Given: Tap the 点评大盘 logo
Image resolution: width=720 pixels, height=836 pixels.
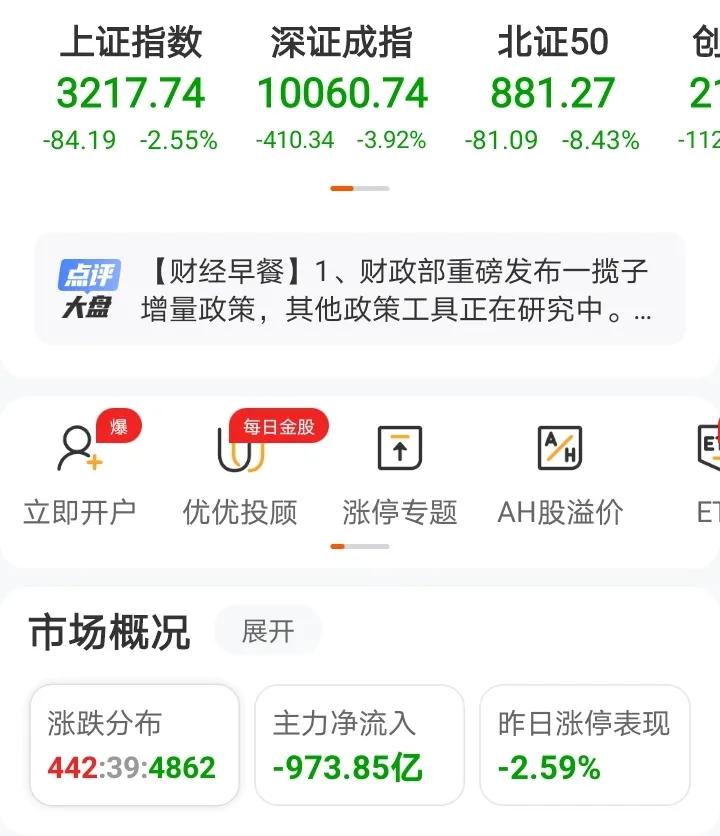Looking at the screenshot, I should coord(89,289).
